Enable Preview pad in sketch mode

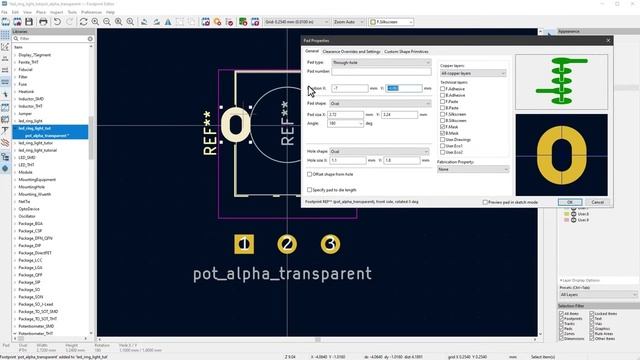[x=485, y=202]
